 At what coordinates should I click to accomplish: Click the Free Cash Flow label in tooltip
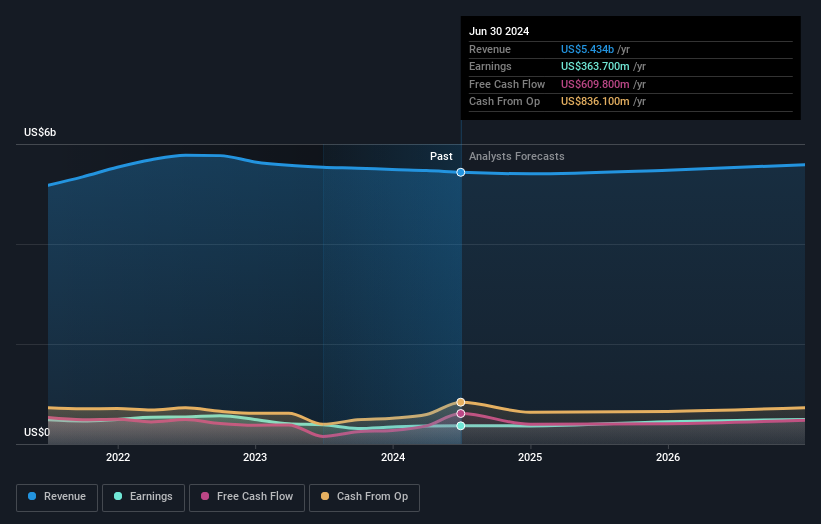(x=507, y=84)
